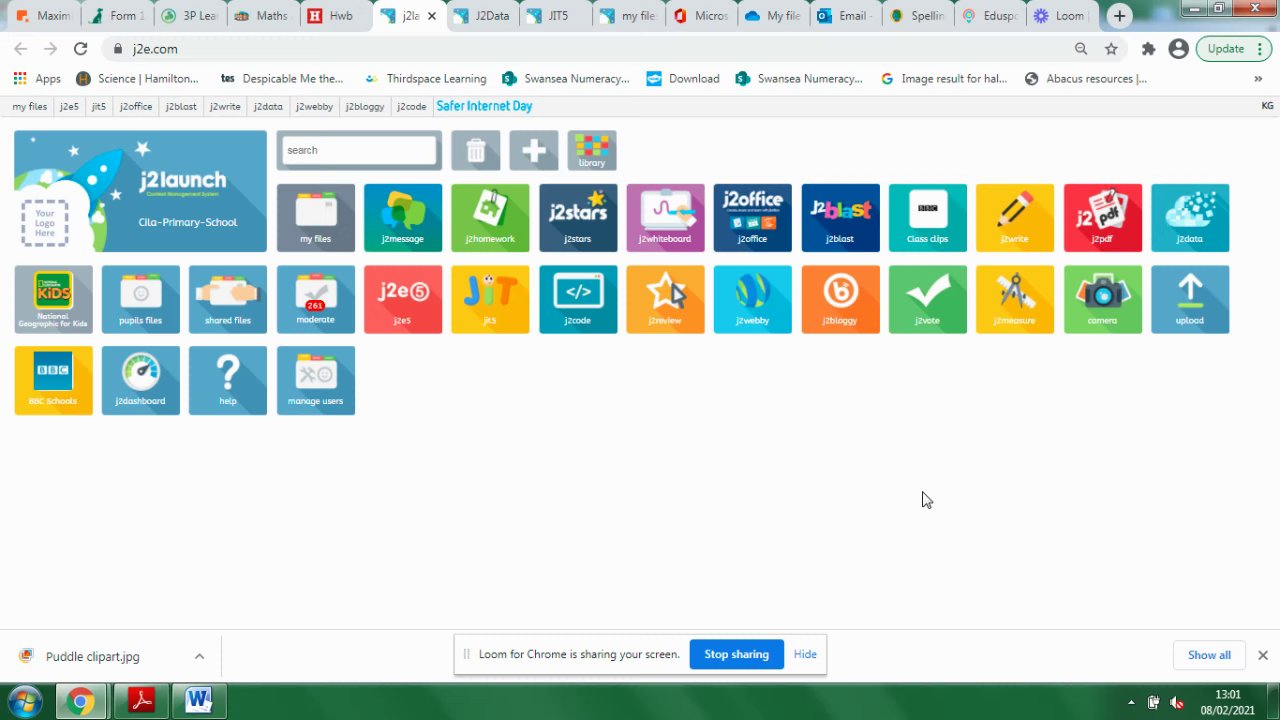Open the j2office tile
The height and width of the screenshot is (720, 1280).
click(752, 217)
